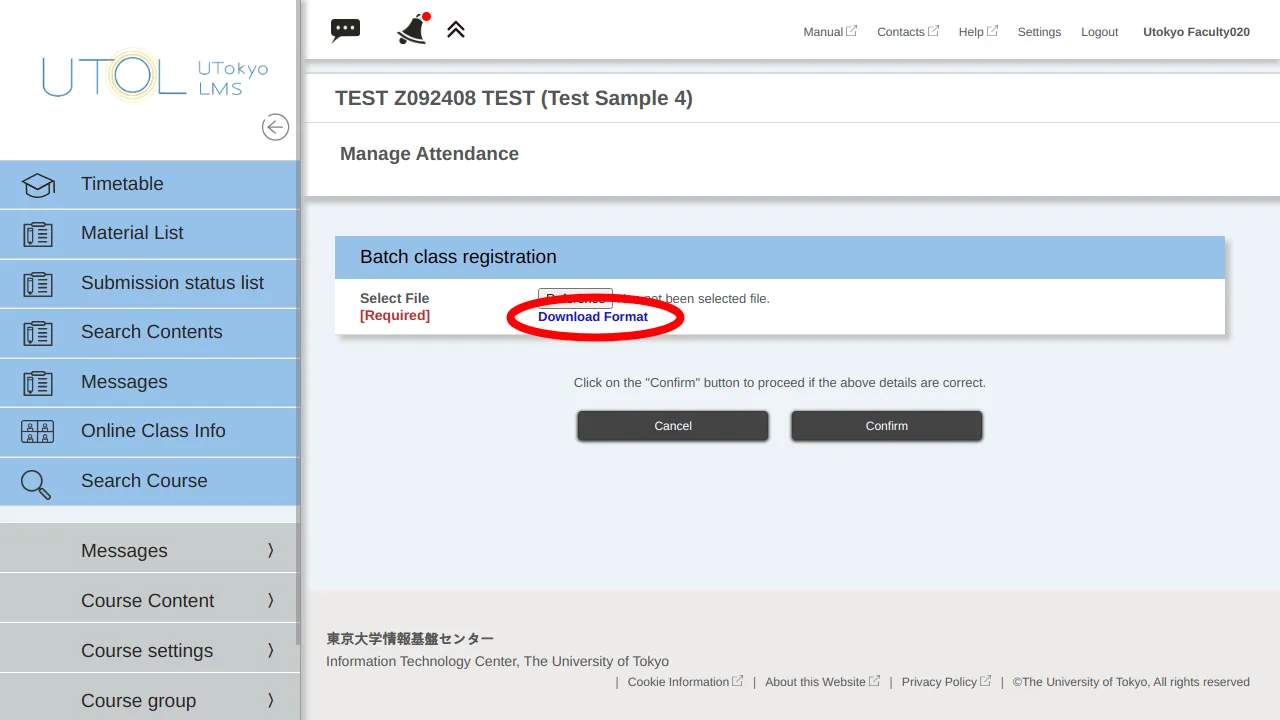Screen dimensions: 1280x720
Task: Click the Online Class Info icon
Action: click(x=38, y=432)
